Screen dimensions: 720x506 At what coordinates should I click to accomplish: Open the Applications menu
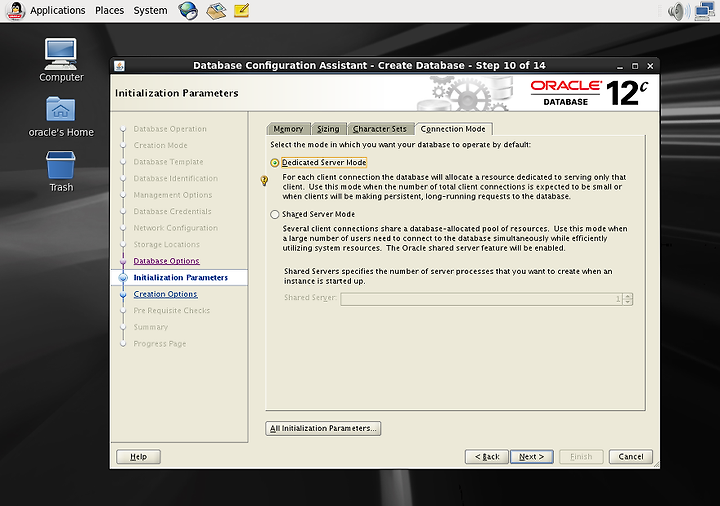(x=58, y=10)
